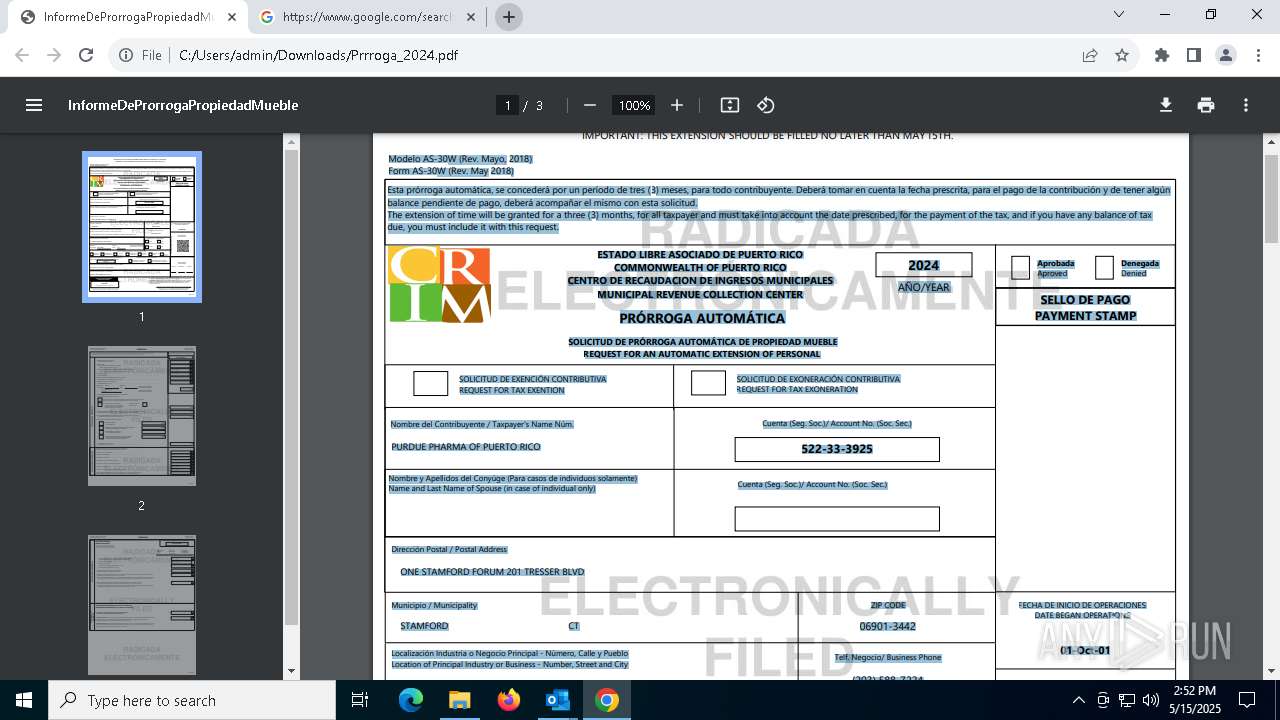Click Chrome icon in taskbar
This screenshot has height=720, width=1280.
point(606,700)
